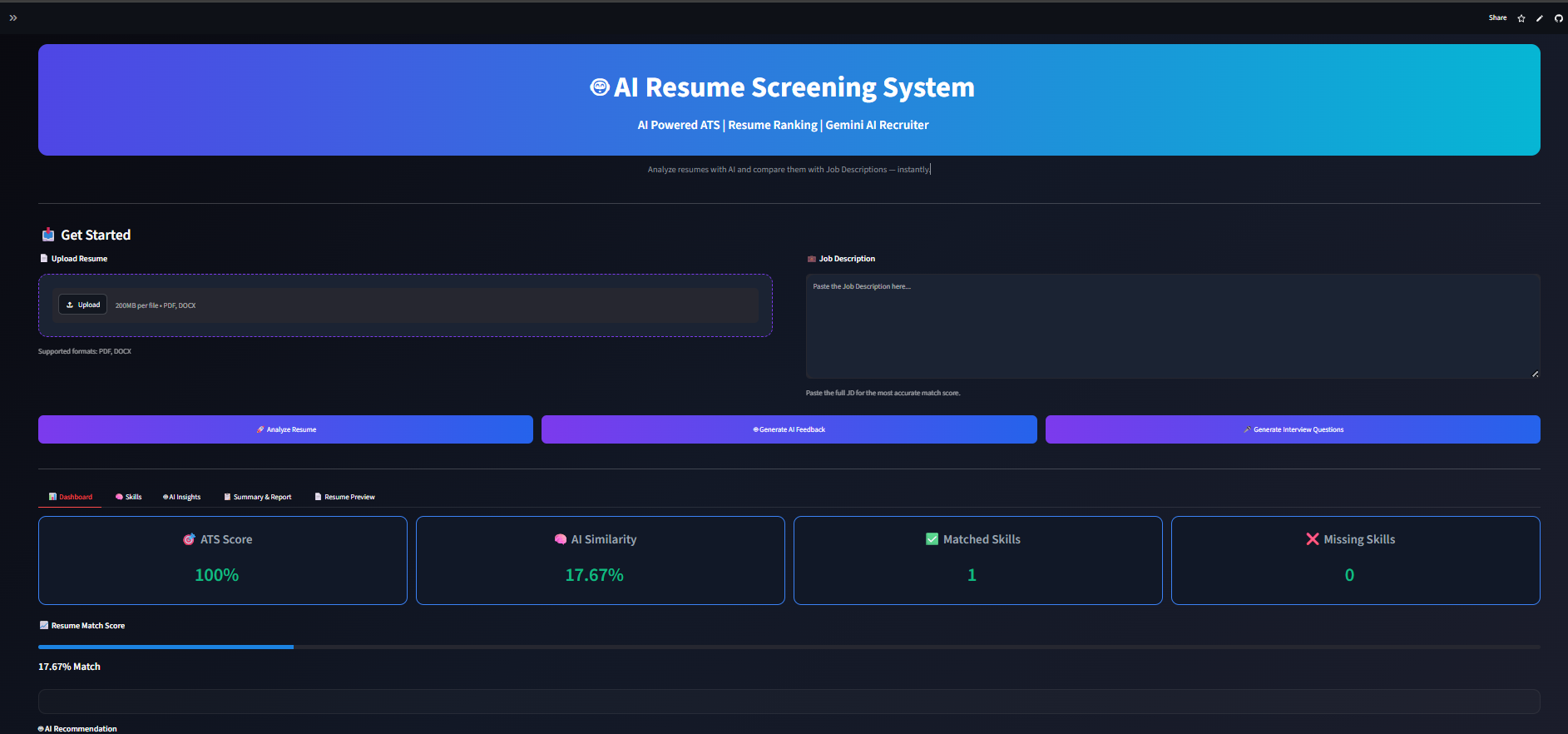Select the Dashboard tab
Screen dimensions: 1568x734
coord(71,497)
